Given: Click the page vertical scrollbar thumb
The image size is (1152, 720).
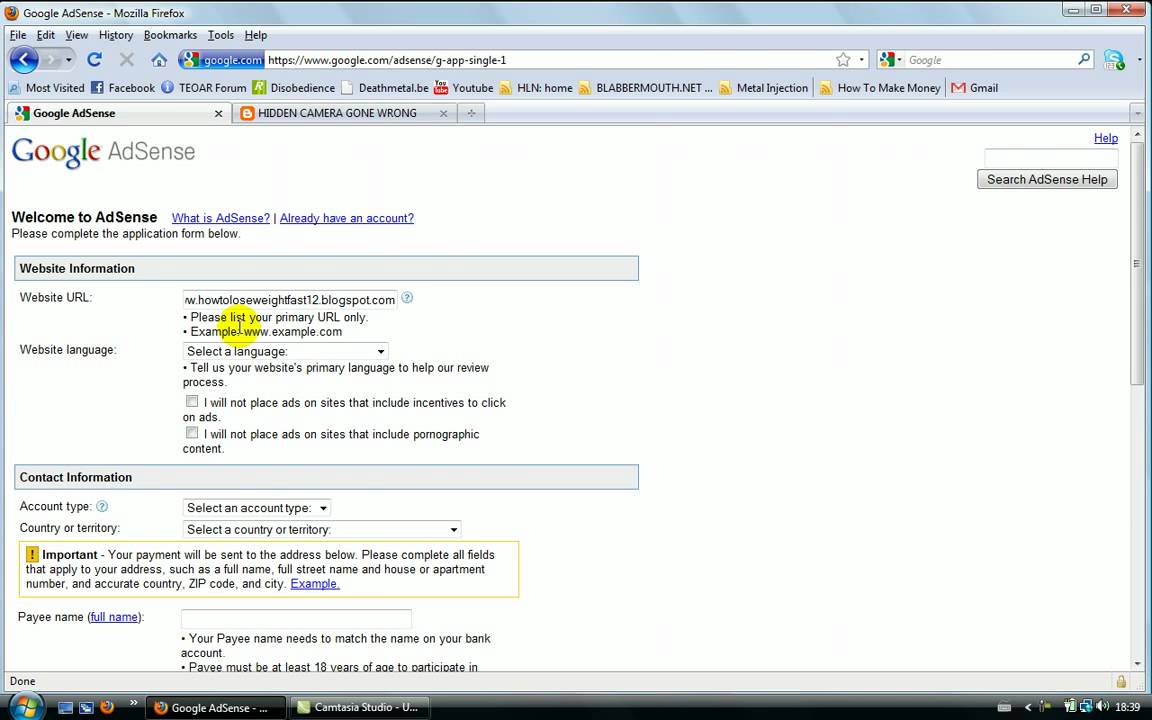Looking at the screenshot, I should tap(1137, 262).
